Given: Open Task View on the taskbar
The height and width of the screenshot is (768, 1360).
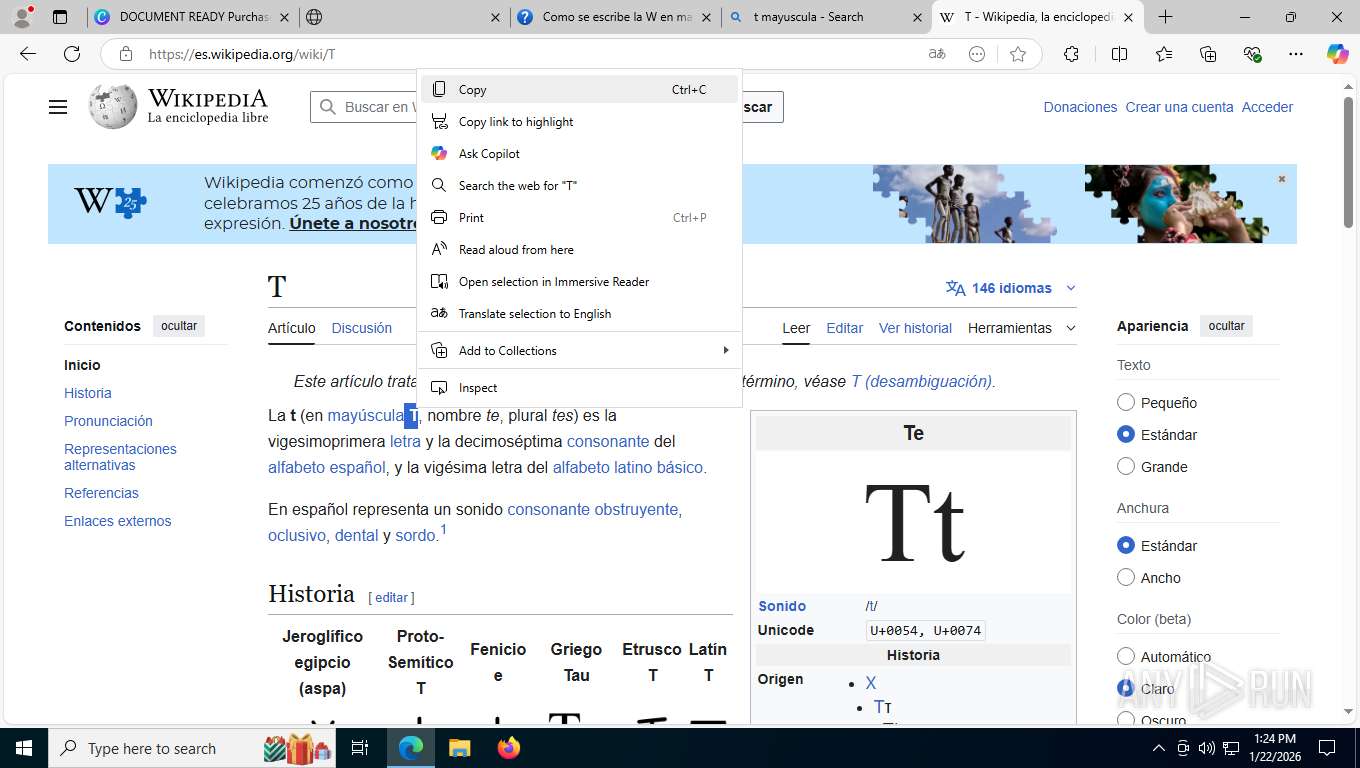Looking at the screenshot, I should 360,748.
